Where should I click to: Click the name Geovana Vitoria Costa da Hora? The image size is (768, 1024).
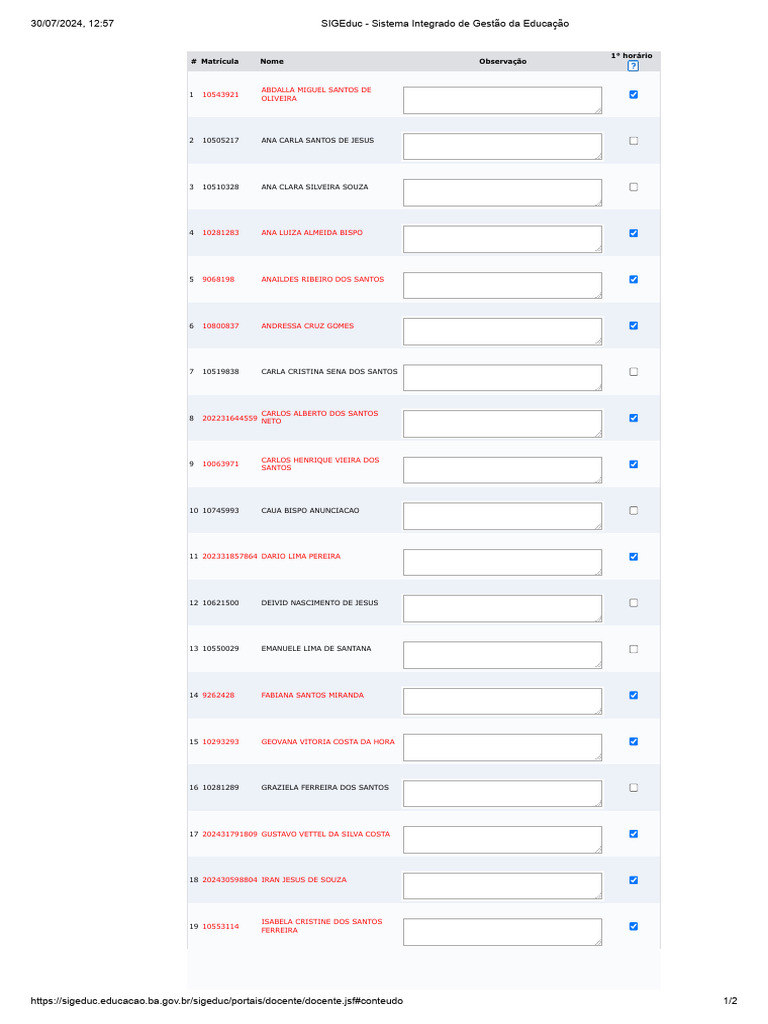(327, 741)
